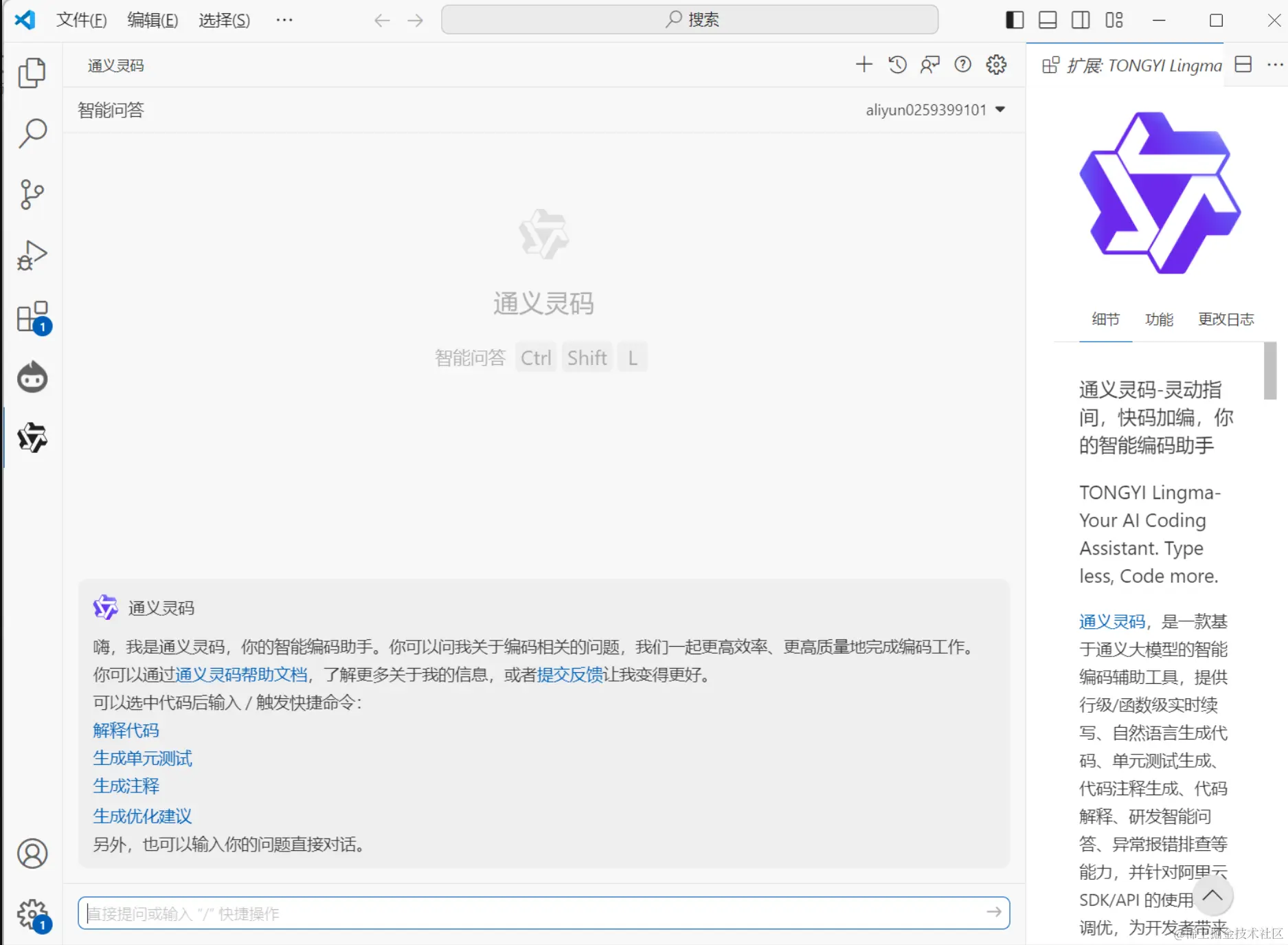
Task: Split the extension editor layout
Action: coord(1243,65)
